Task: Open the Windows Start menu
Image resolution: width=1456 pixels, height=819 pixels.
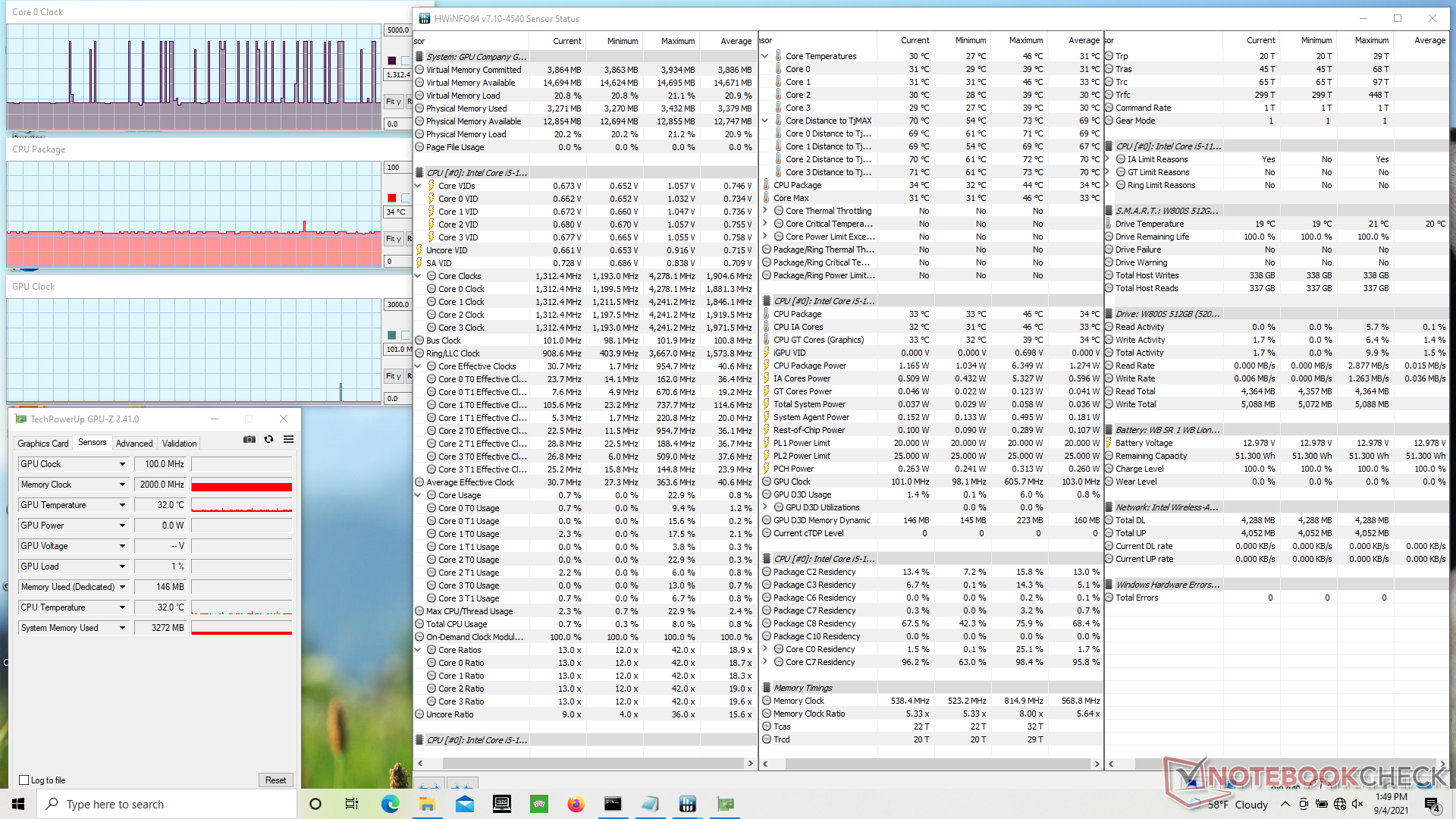Action: [18, 804]
